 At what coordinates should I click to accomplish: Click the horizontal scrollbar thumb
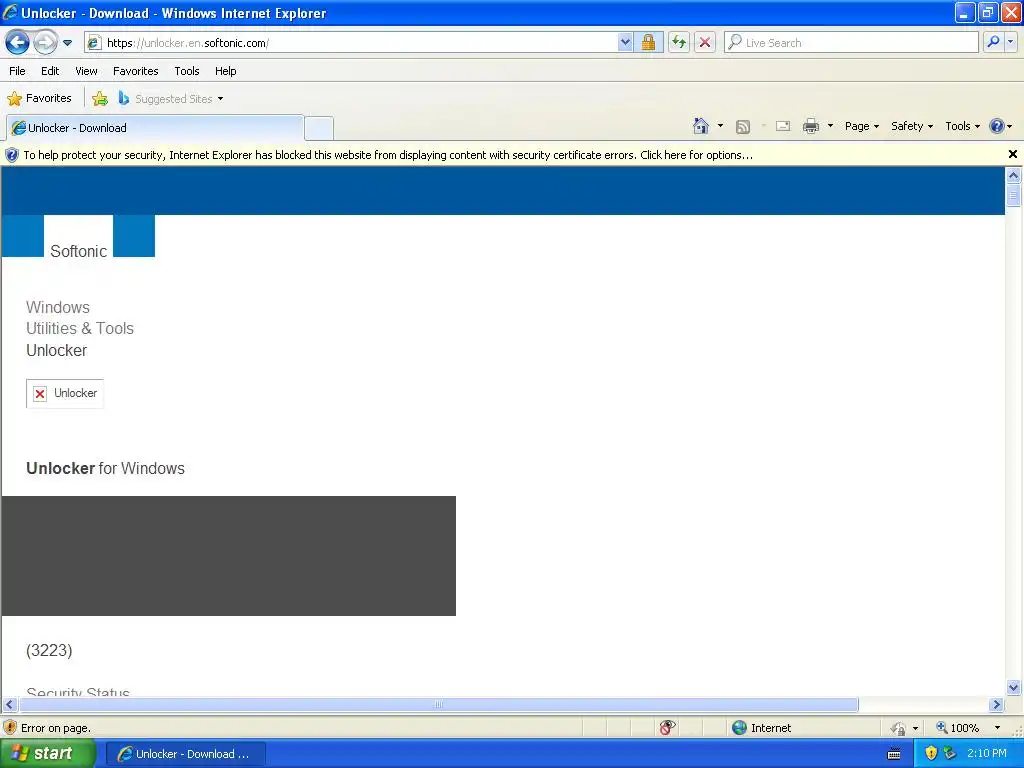pyautogui.click(x=438, y=705)
